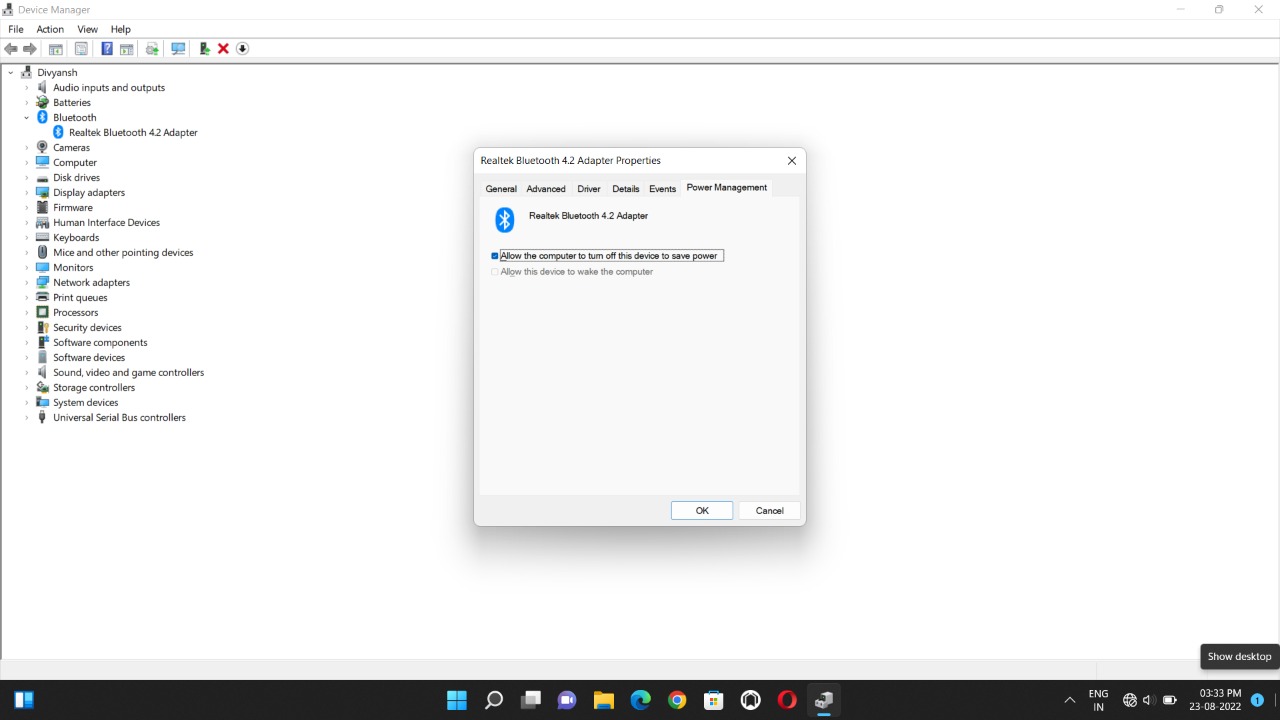1280x720 pixels.
Task: Toggle the Show/Hide Console Tree toolbar icon
Action: pyautogui.click(x=56, y=48)
